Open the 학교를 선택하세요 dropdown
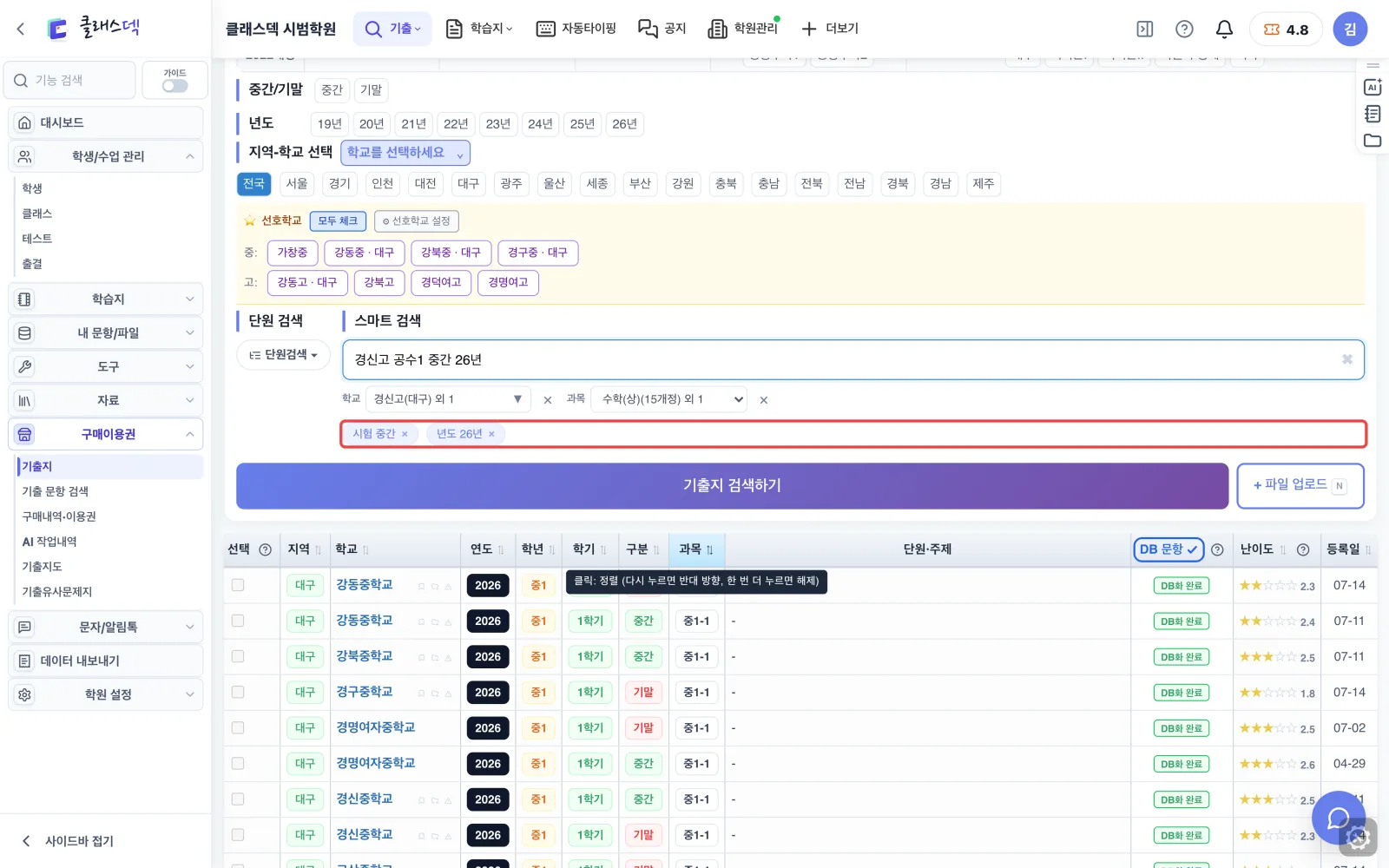The height and width of the screenshot is (868, 1389). coord(405,153)
